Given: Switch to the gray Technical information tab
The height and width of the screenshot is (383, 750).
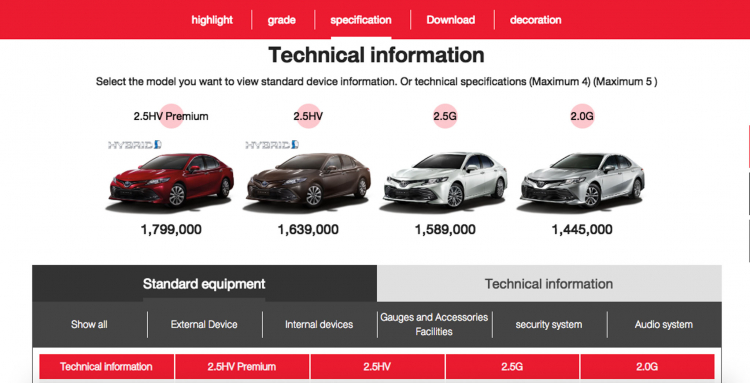Looking at the screenshot, I should 549,284.
